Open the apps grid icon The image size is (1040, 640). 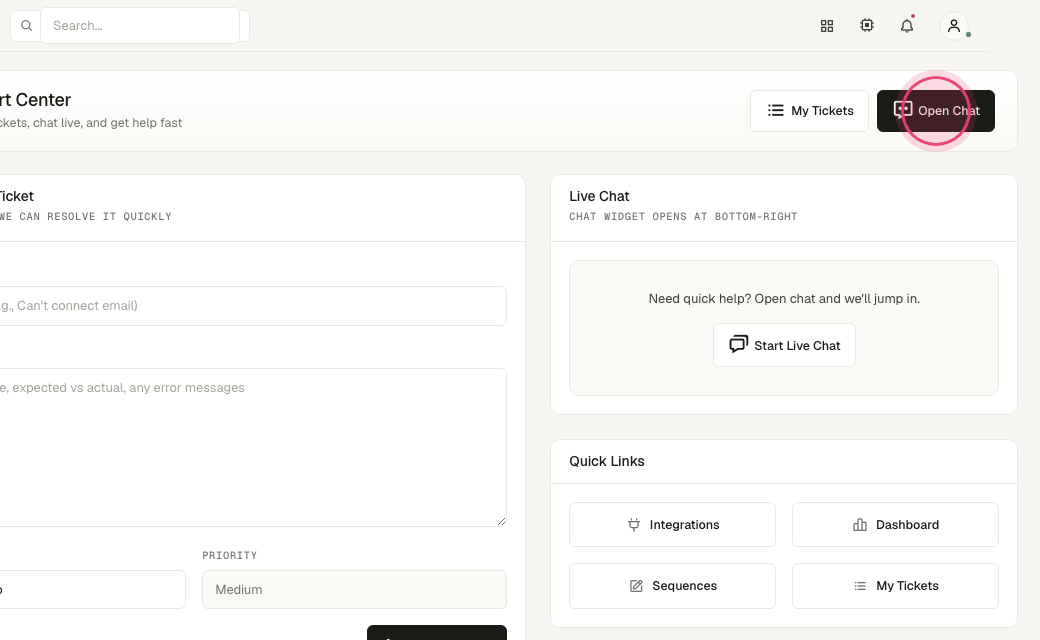[x=826, y=26]
